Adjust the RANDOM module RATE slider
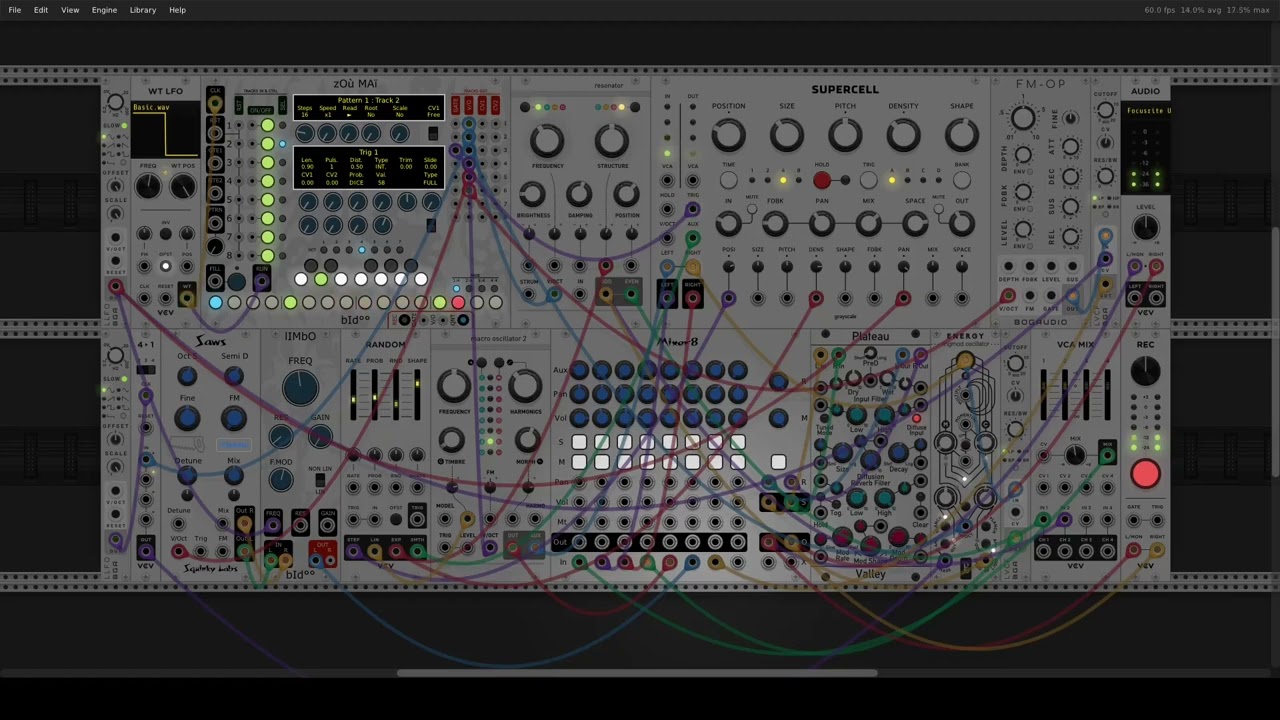Image resolution: width=1280 pixels, height=720 pixels. [x=353, y=395]
